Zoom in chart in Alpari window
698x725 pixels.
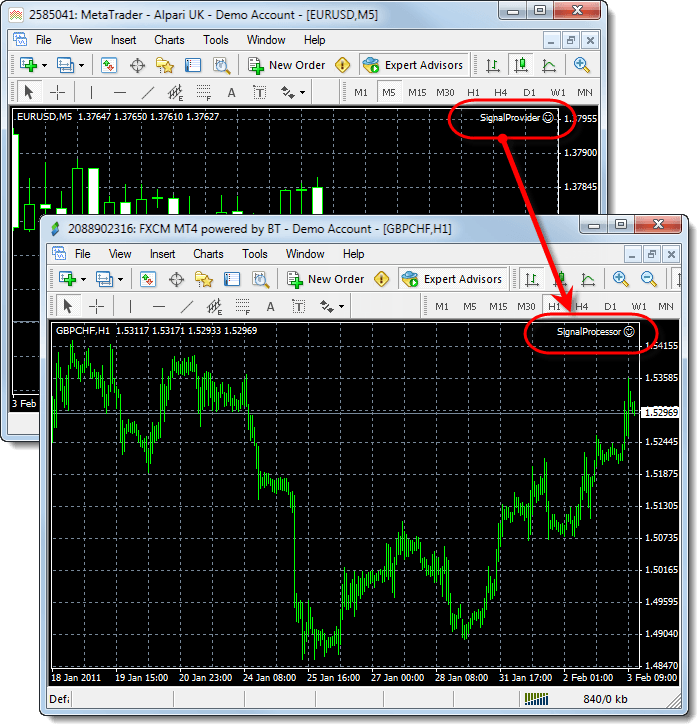tap(582, 65)
